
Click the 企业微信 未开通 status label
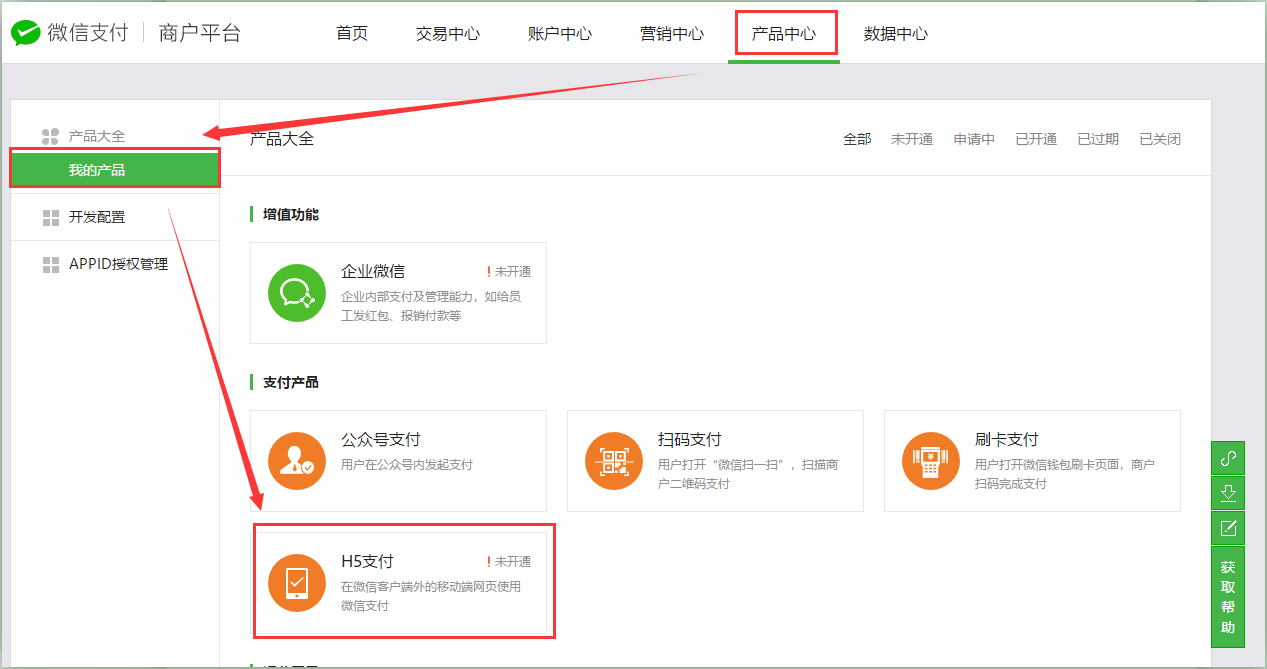(509, 272)
